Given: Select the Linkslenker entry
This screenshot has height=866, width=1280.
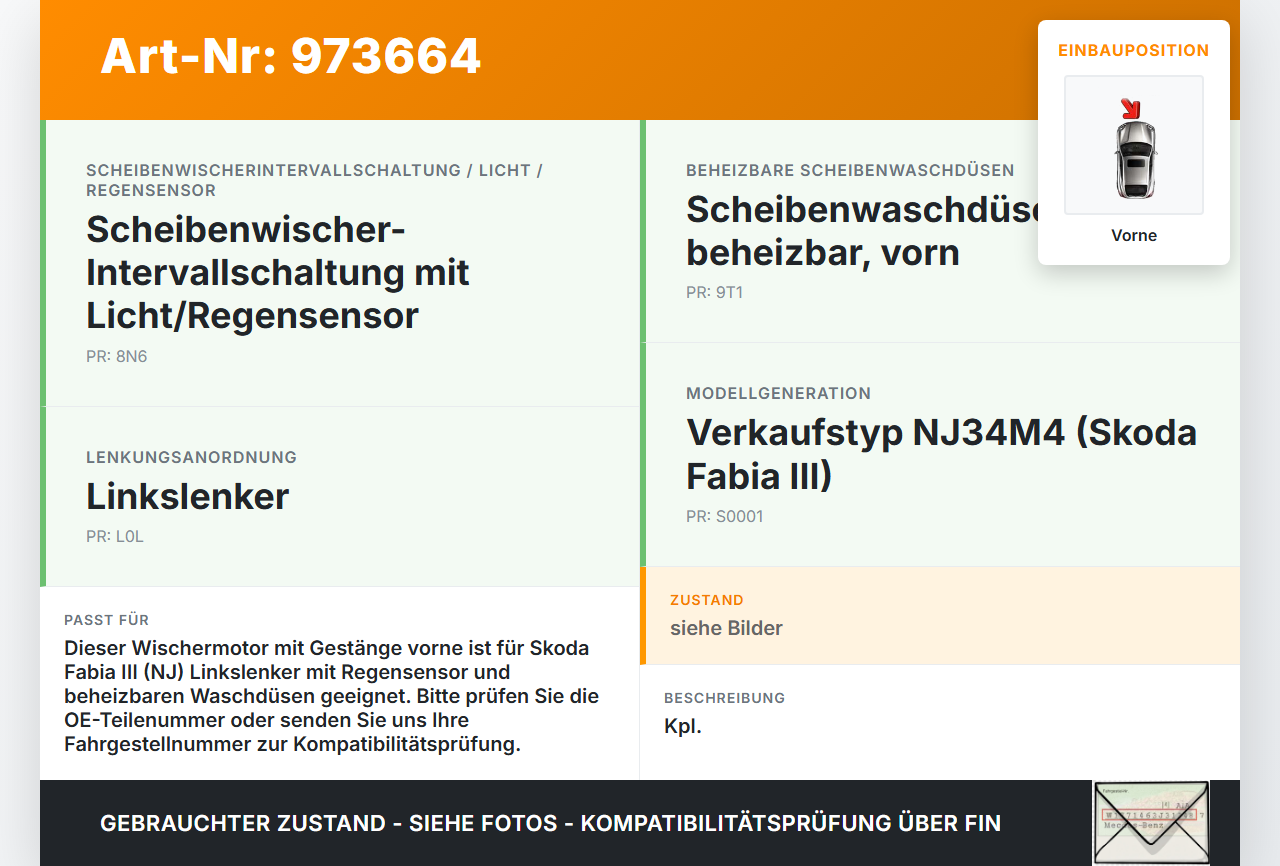Looking at the screenshot, I should (x=187, y=496).
